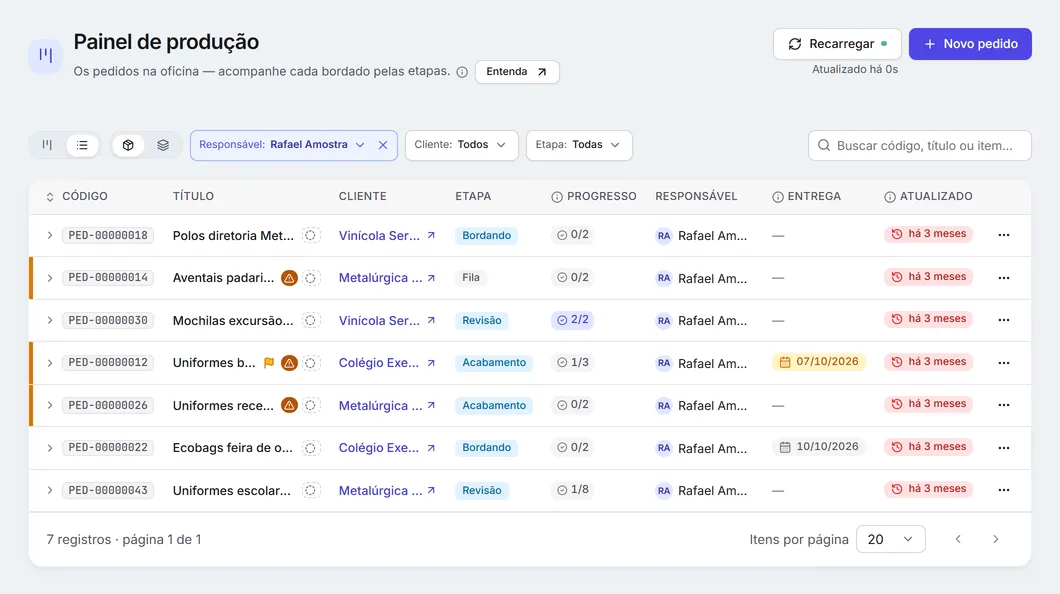
Task: Click warning icon on Aventais padari row
Action: (289, 278)
